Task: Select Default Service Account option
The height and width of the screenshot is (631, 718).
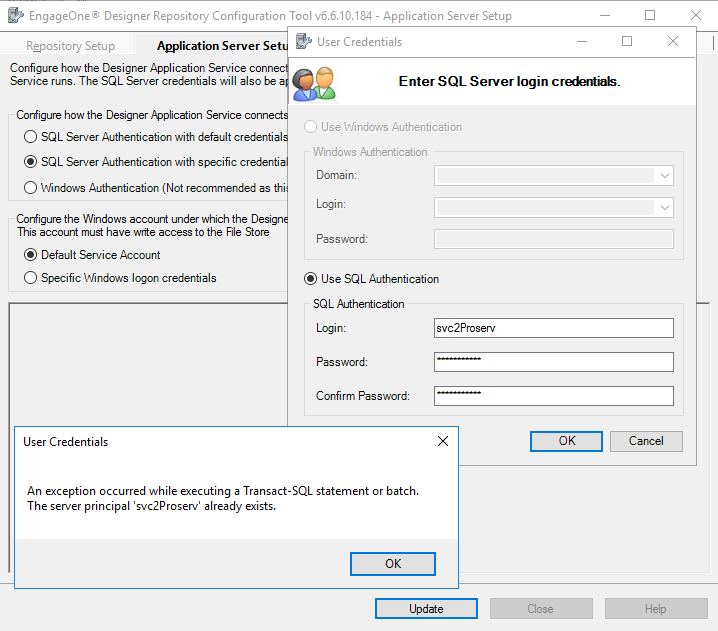Action: pyautogui.click(x=31, y=255)
